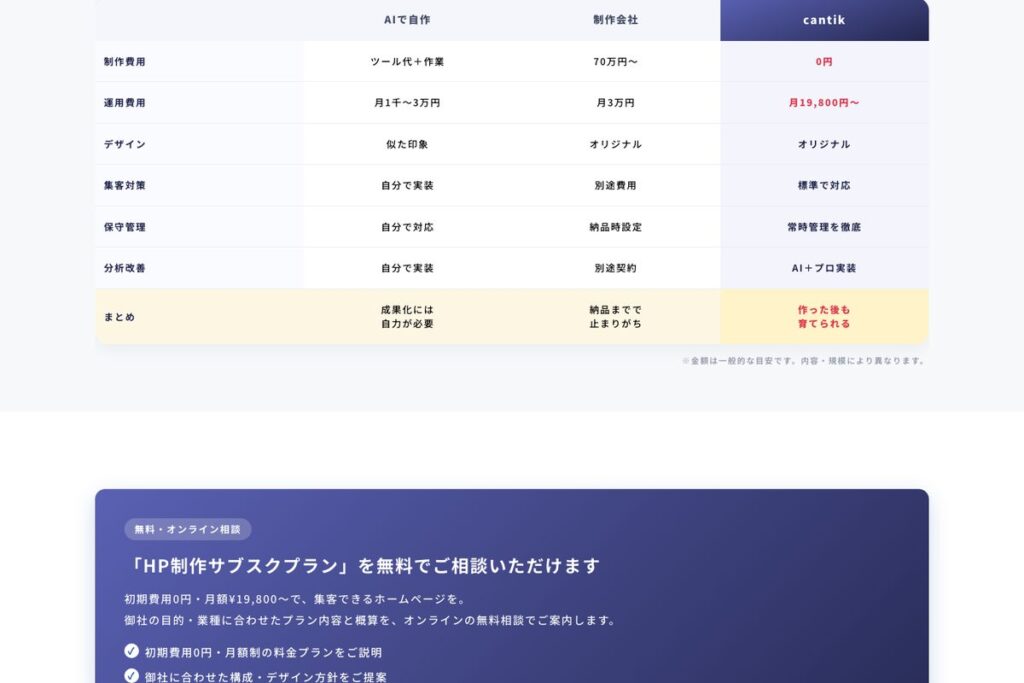
Task: Select the デザイン row label
Action: tap(125, 144)
